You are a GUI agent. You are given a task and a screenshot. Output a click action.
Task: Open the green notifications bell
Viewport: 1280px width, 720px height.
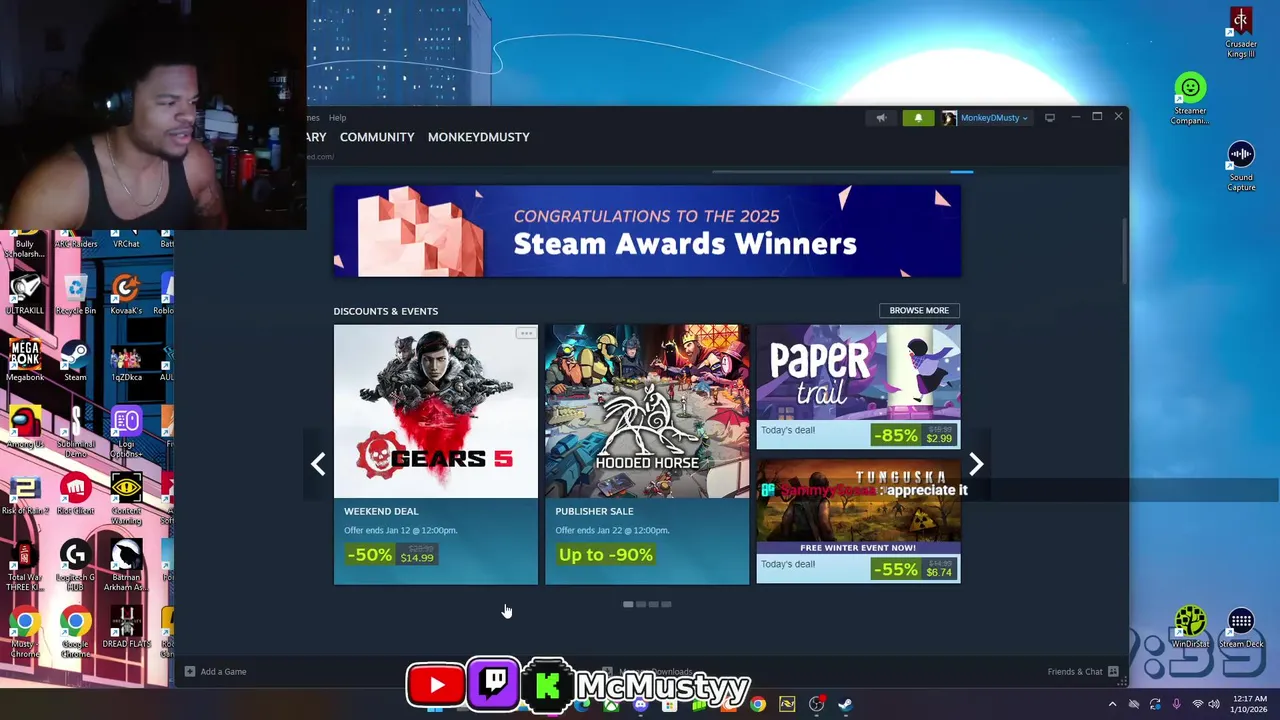pos(918,118)
